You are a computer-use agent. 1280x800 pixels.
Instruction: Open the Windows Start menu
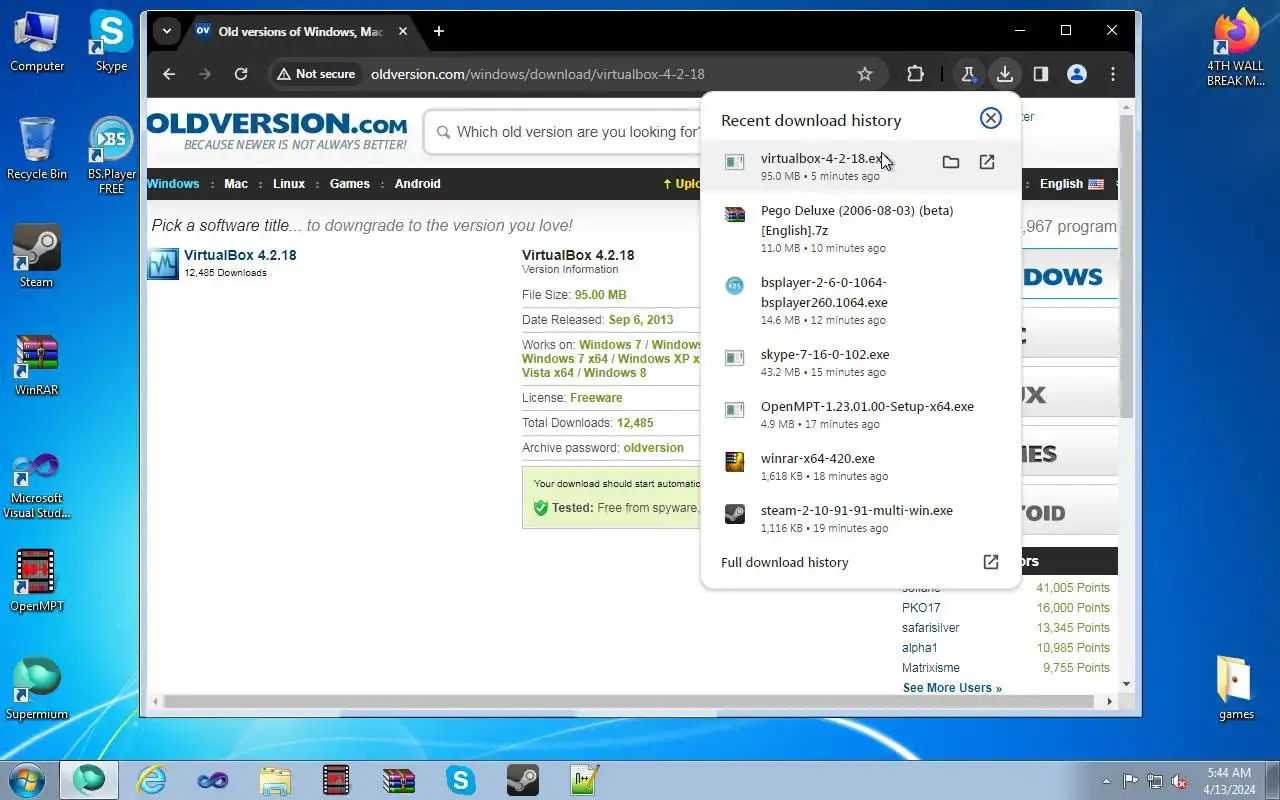coord(27,780)
